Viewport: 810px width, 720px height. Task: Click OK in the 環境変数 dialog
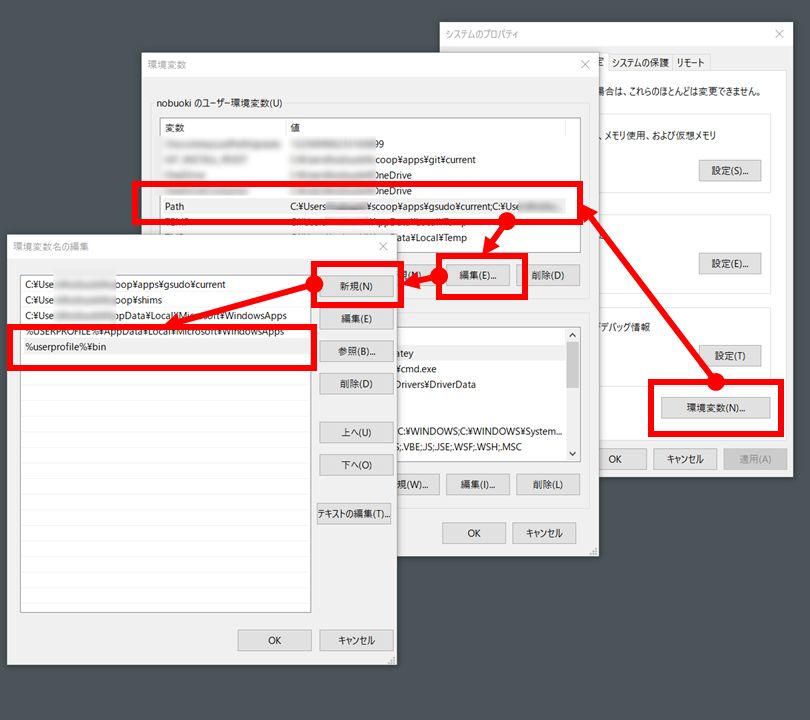[x=473, y=533]
